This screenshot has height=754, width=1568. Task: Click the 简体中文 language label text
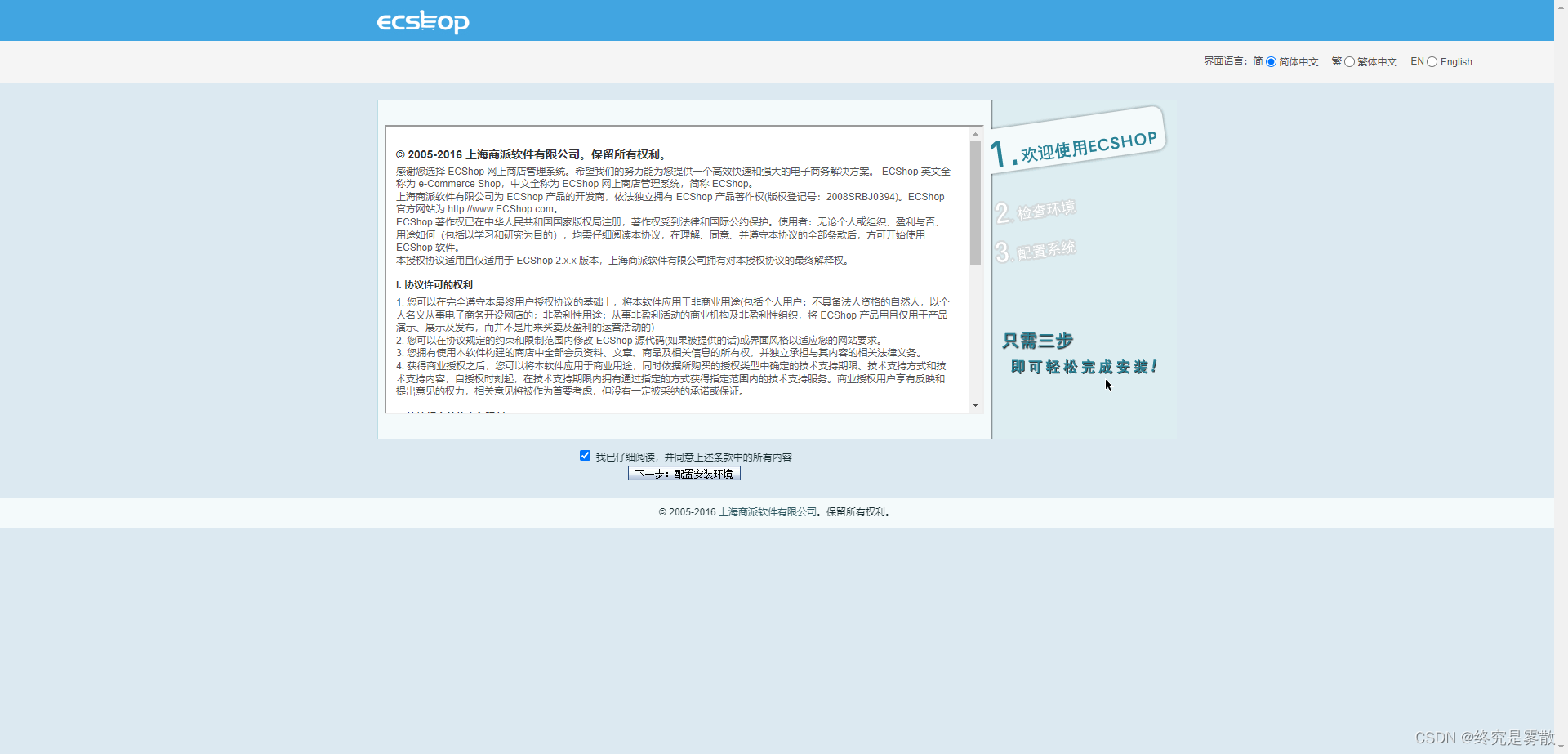[x=1298, y=62]
